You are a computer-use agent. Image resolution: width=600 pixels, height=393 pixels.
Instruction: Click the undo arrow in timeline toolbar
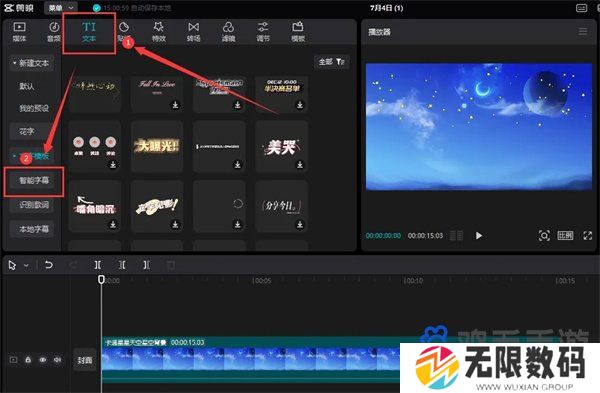(x=49, y=265)
